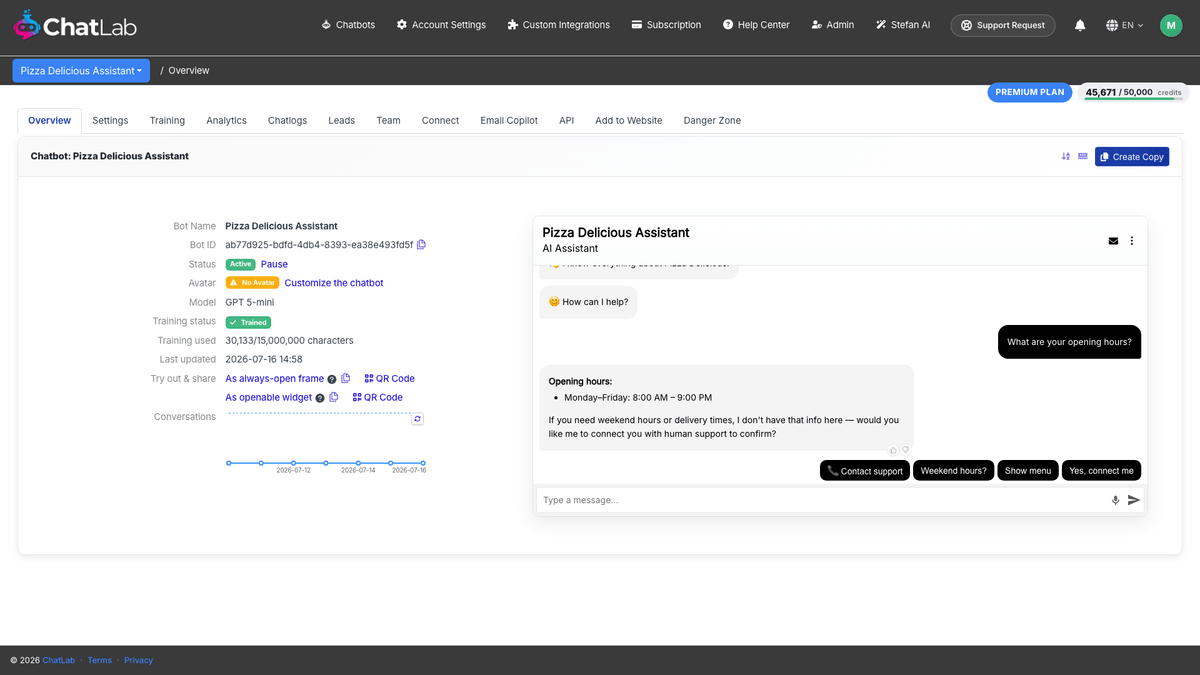This screenshot has height=675, width=1200.
Task: Switch to the Chatlogs tab
Action: point(287,120)
